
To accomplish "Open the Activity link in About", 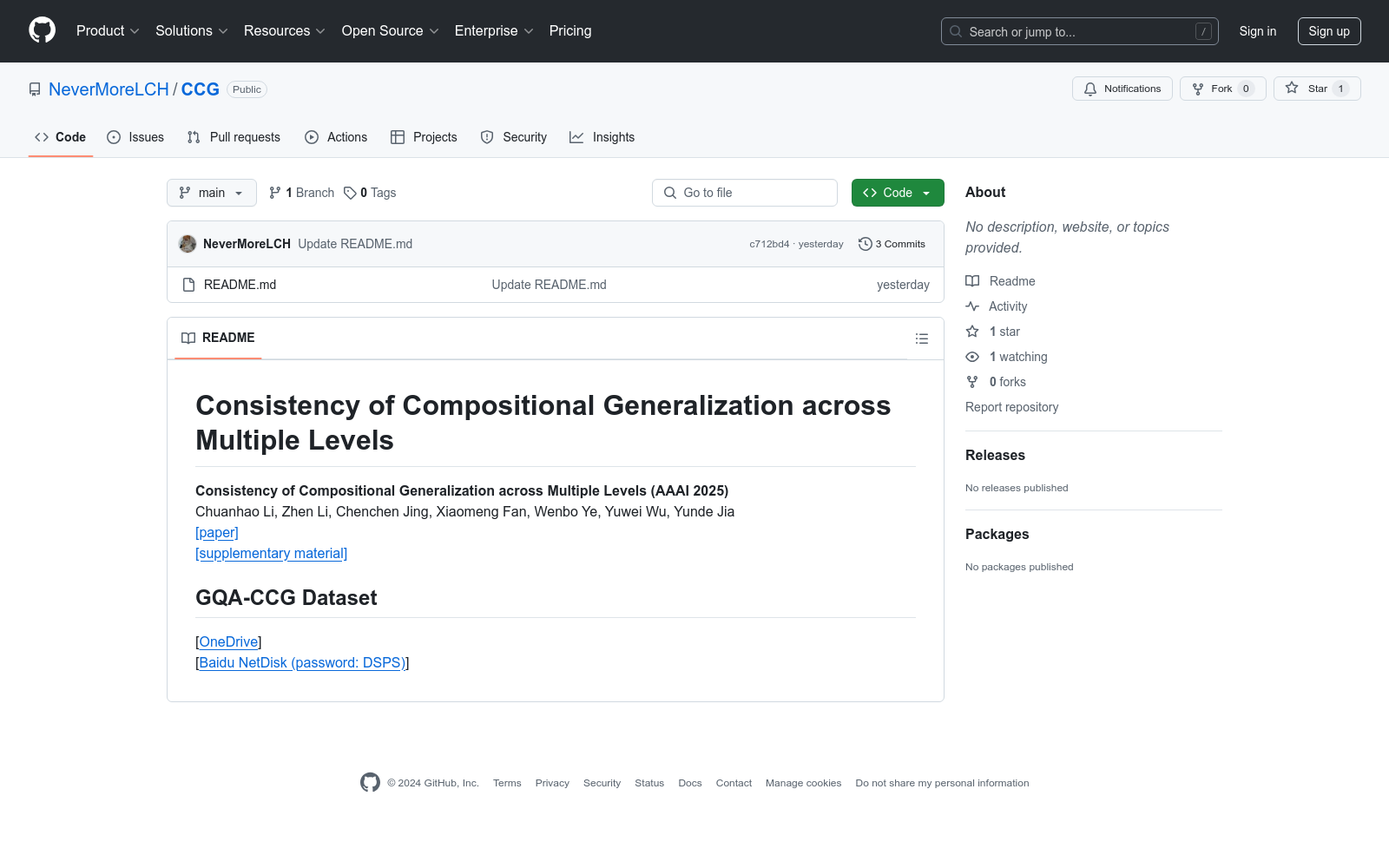I will point(997,306).
